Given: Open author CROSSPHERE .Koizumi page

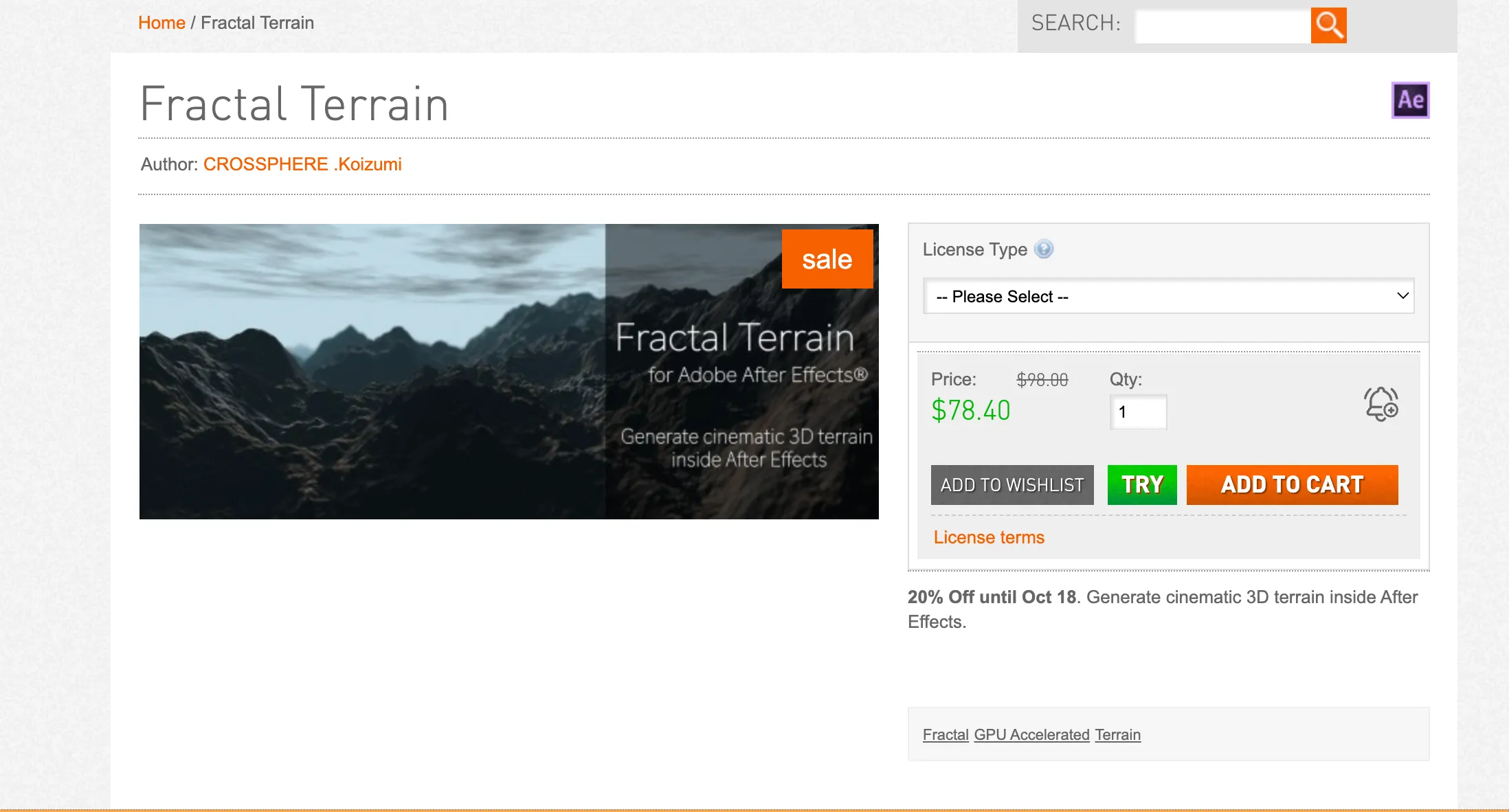Looking at the screenshot, I should 302,164.
